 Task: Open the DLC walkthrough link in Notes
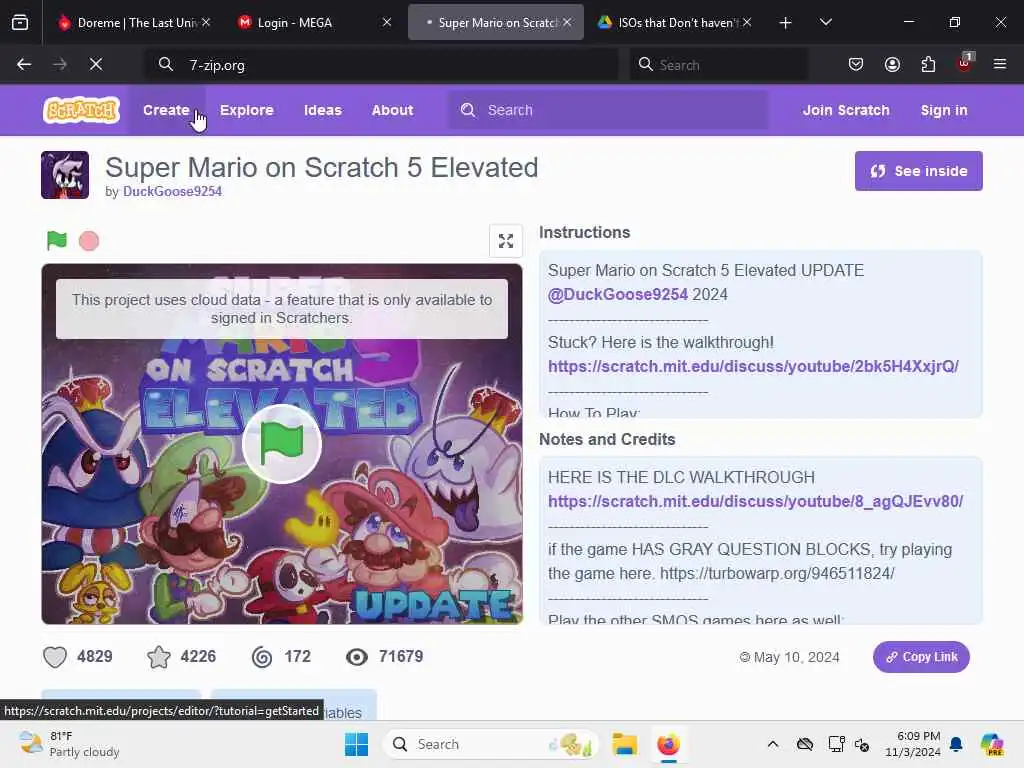pyautogui.click(x=756, y=502)
